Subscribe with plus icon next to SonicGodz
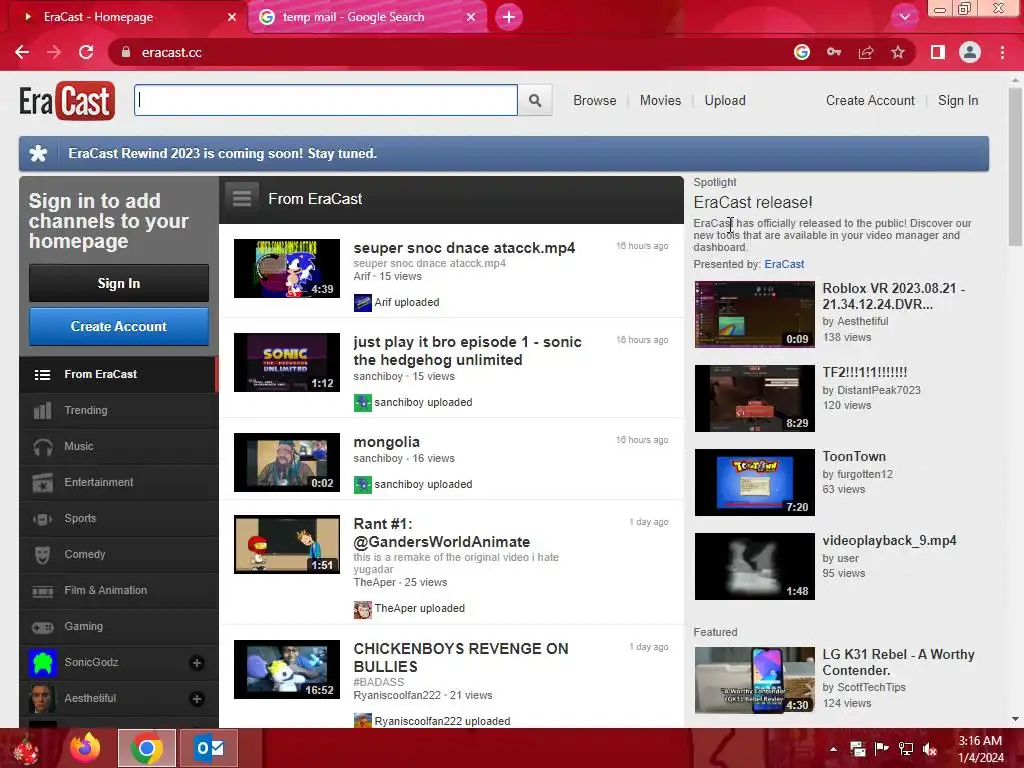This screenshot has width=1024, height=768. coord(197,663)
